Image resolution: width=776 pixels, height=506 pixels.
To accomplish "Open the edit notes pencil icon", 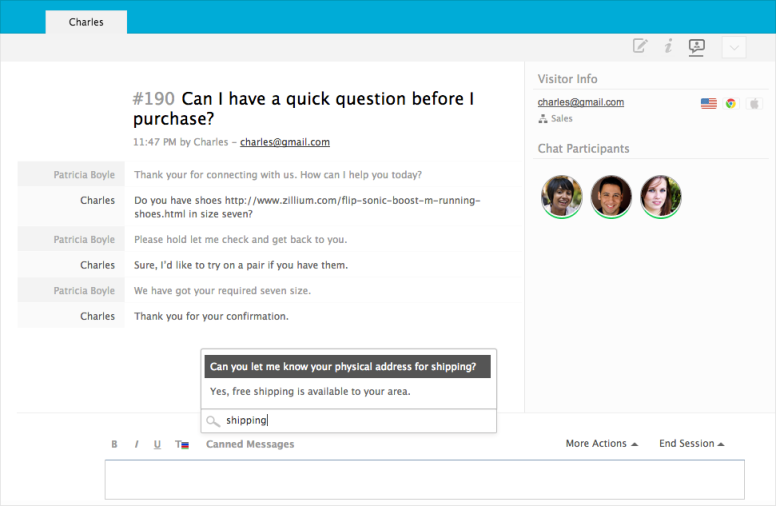I will coord(640,46).
